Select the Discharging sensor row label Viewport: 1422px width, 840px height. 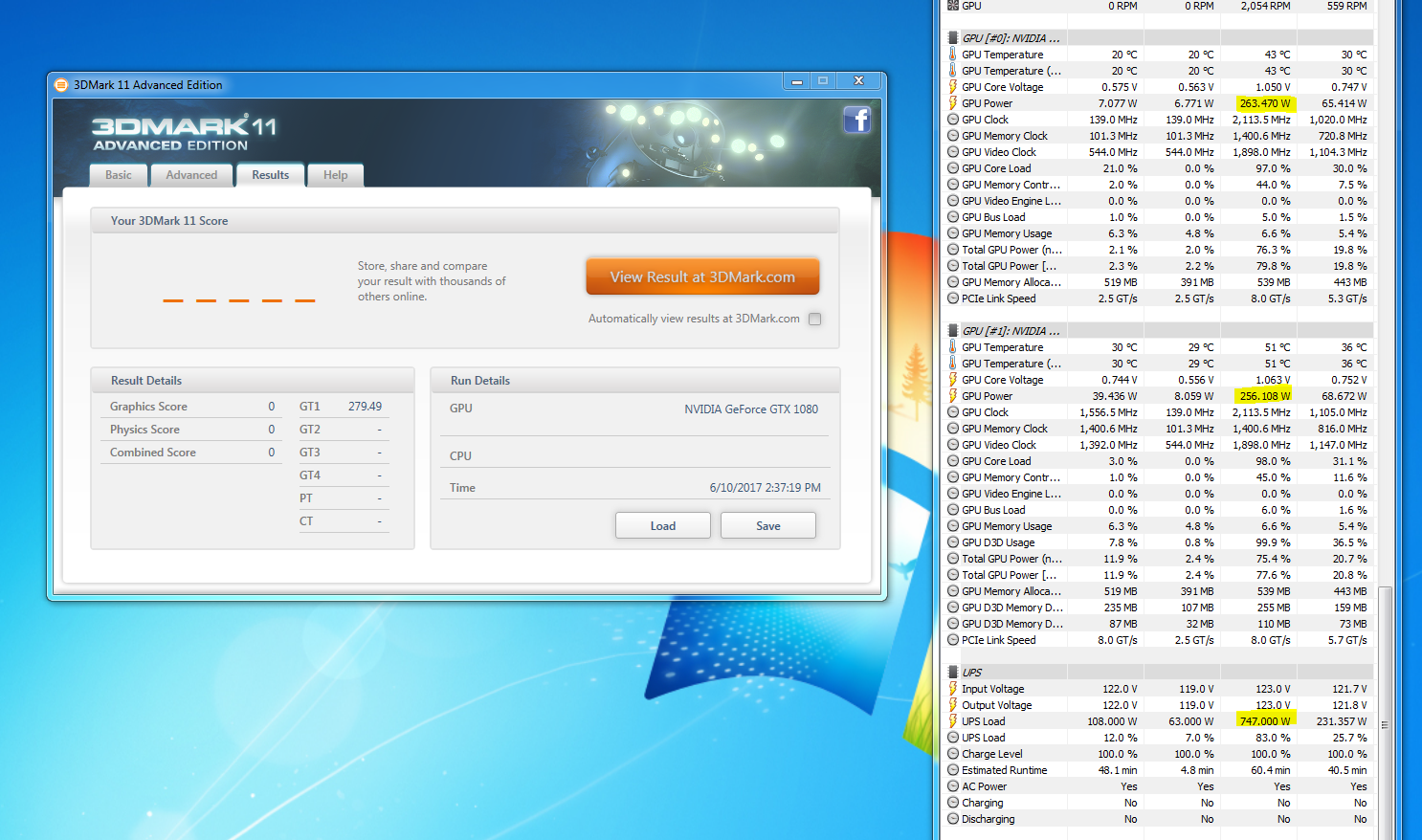click(988, 819)
